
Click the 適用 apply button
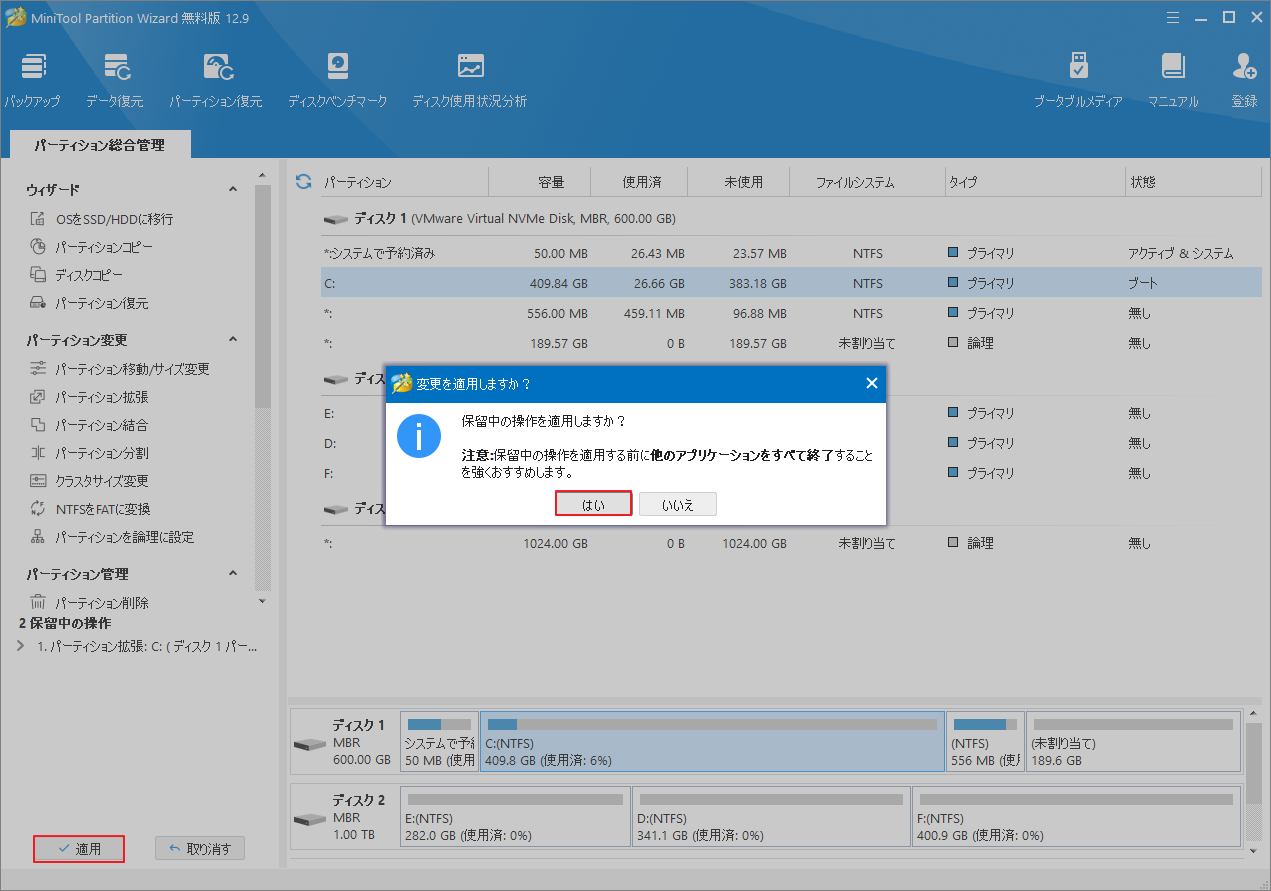point(79,849)
